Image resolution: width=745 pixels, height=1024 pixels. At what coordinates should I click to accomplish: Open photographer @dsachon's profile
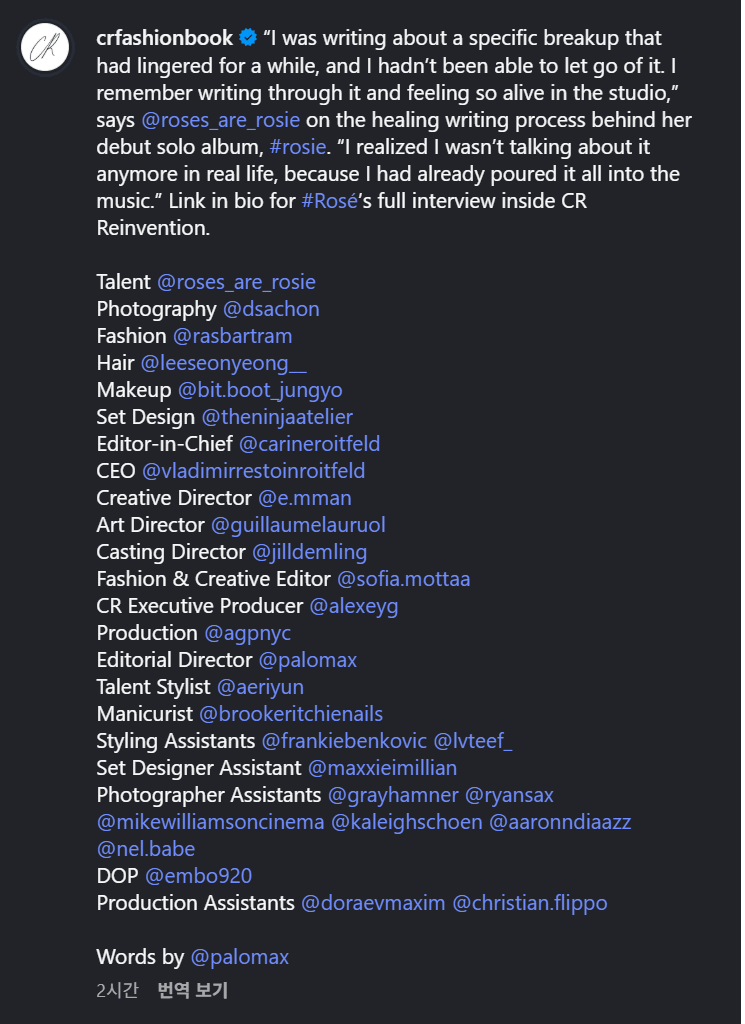point(271,309)
